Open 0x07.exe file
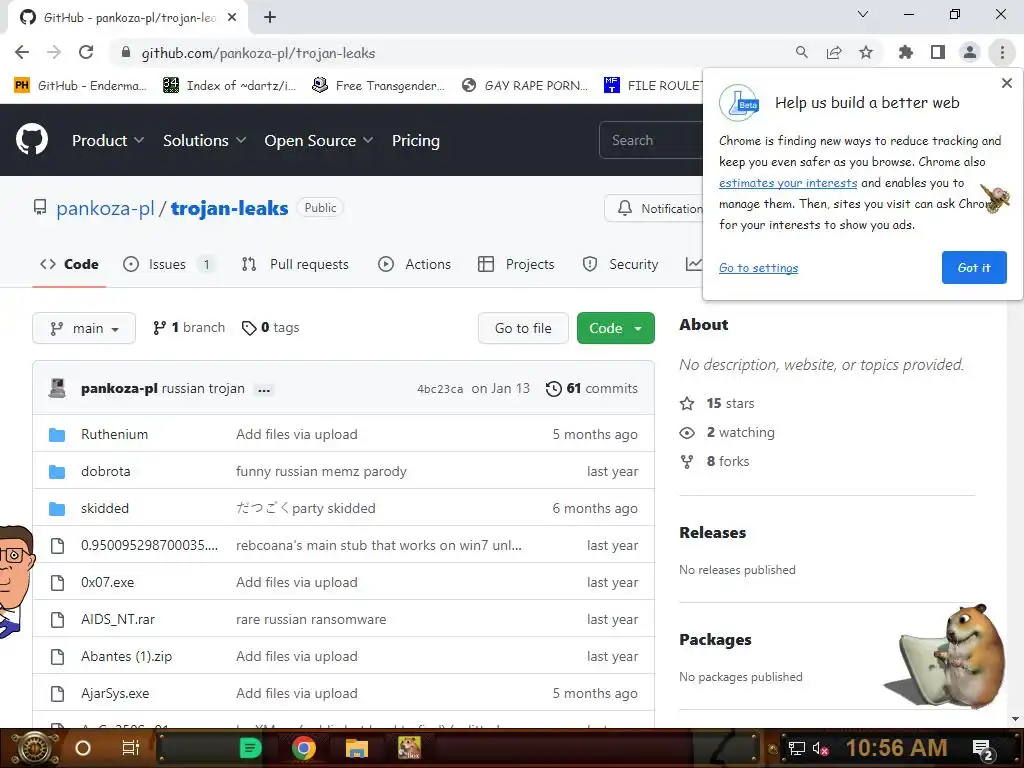1024x768 pixels. pos(108,583)
